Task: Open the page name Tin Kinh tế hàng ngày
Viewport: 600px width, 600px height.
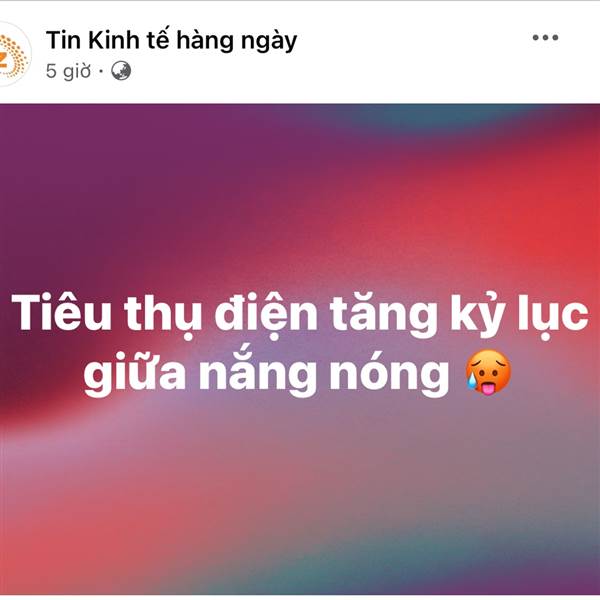Action: click(x=171, y=41)
